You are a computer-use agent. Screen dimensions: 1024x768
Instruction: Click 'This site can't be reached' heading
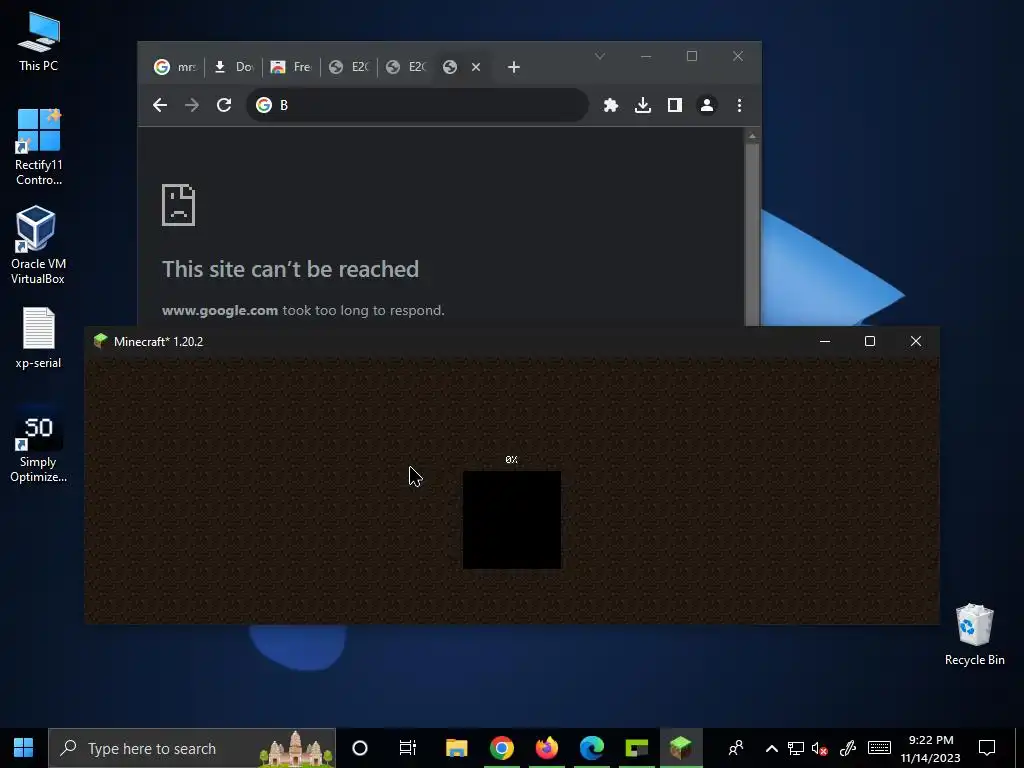[x=291, y=269]
